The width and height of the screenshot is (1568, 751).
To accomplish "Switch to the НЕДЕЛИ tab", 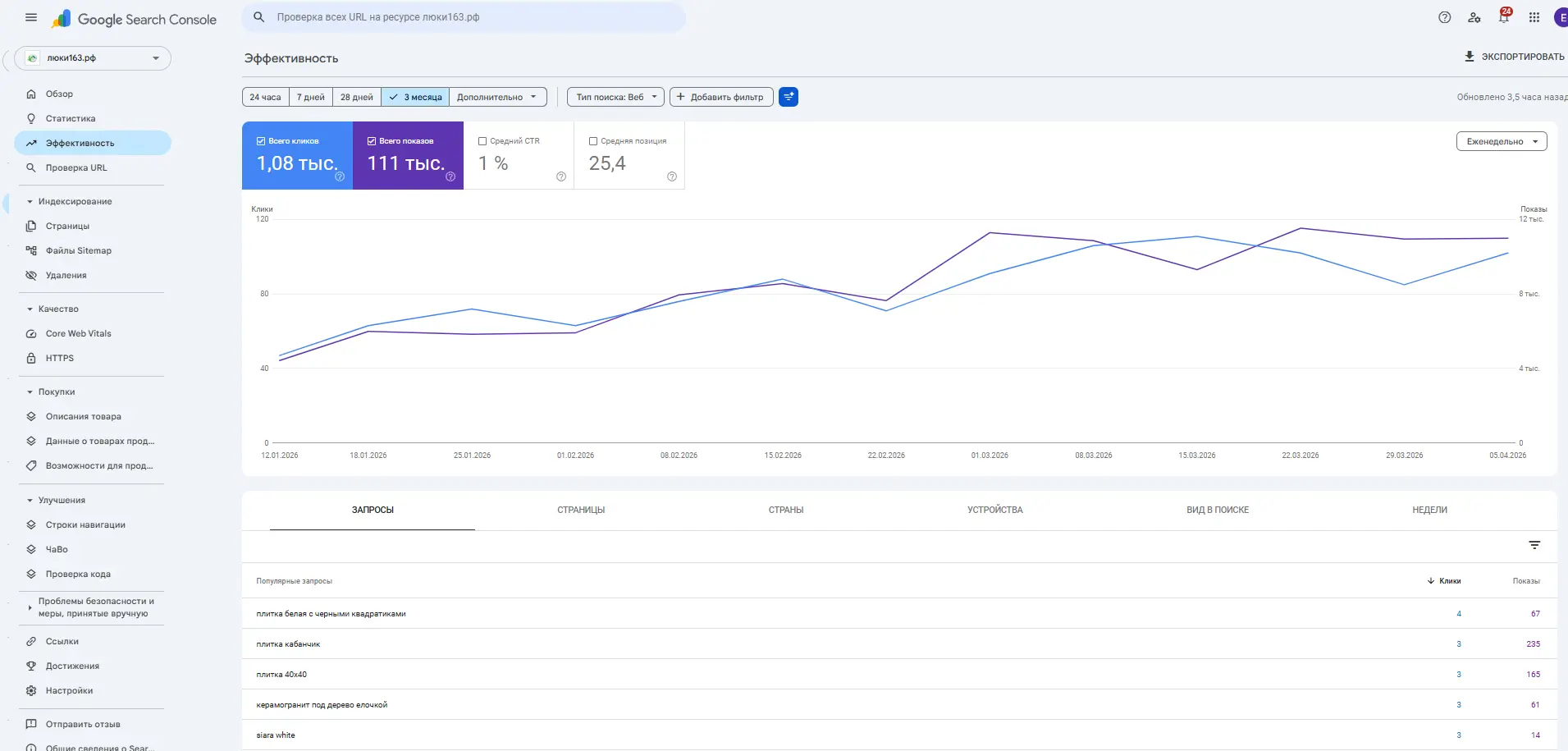I will tap(1429, 510).
